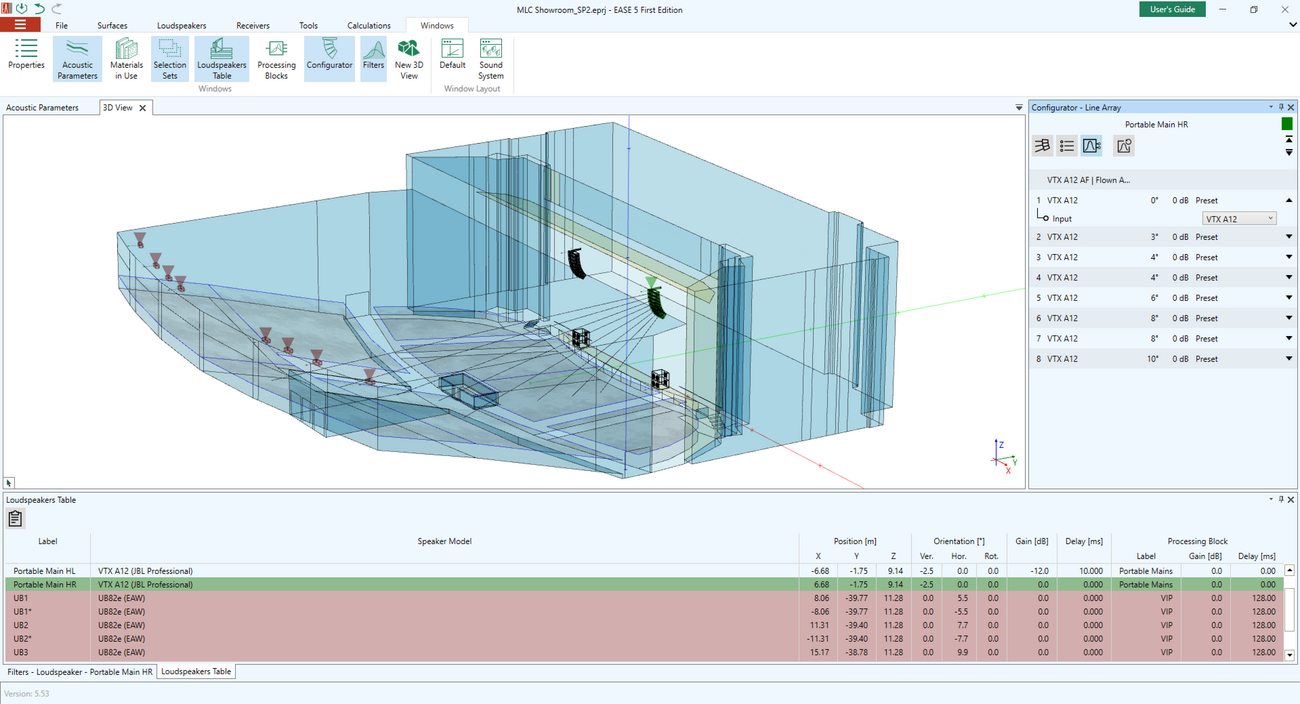Click the green color swatch in Configurator
Image resolution: width=1300 pixels, height=704 pixels.
click(x=1287, y=124)
